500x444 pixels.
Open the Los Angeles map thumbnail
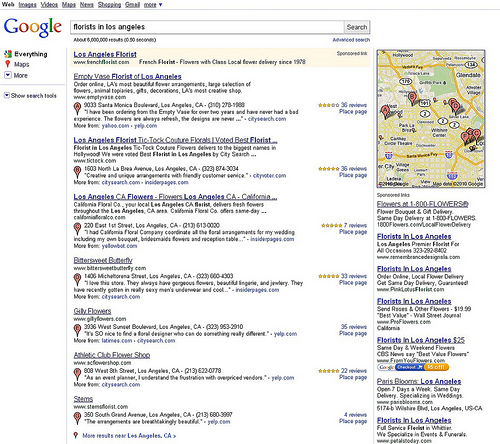(x=431, y=119)
